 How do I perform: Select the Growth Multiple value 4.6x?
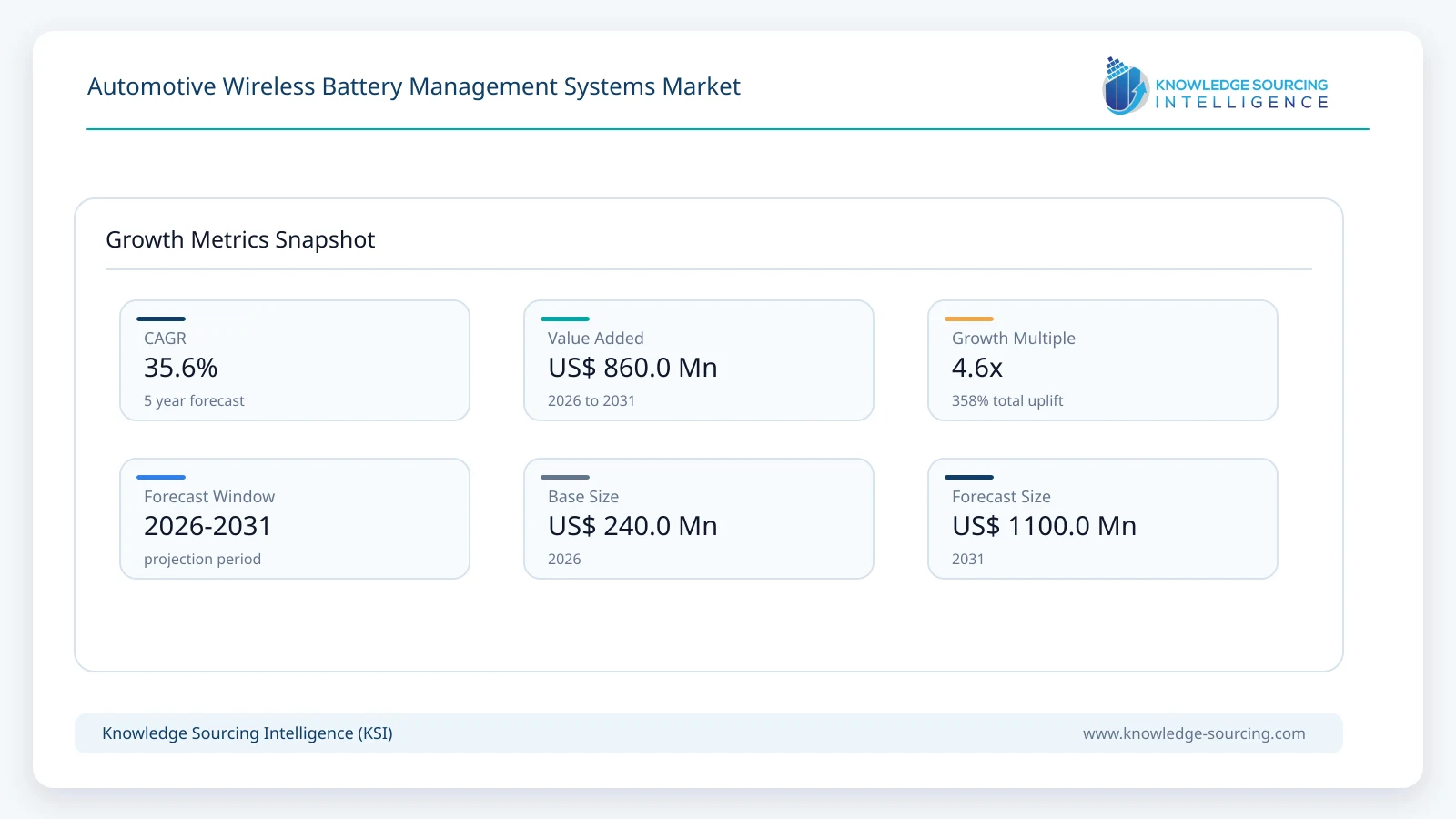(x=977, y=368)
